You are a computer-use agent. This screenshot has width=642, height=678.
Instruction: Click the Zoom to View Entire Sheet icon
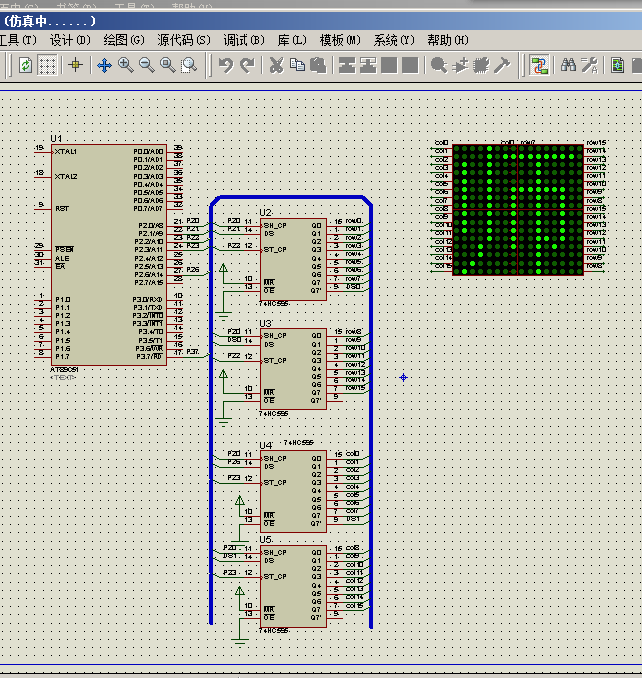pos(168,65)
